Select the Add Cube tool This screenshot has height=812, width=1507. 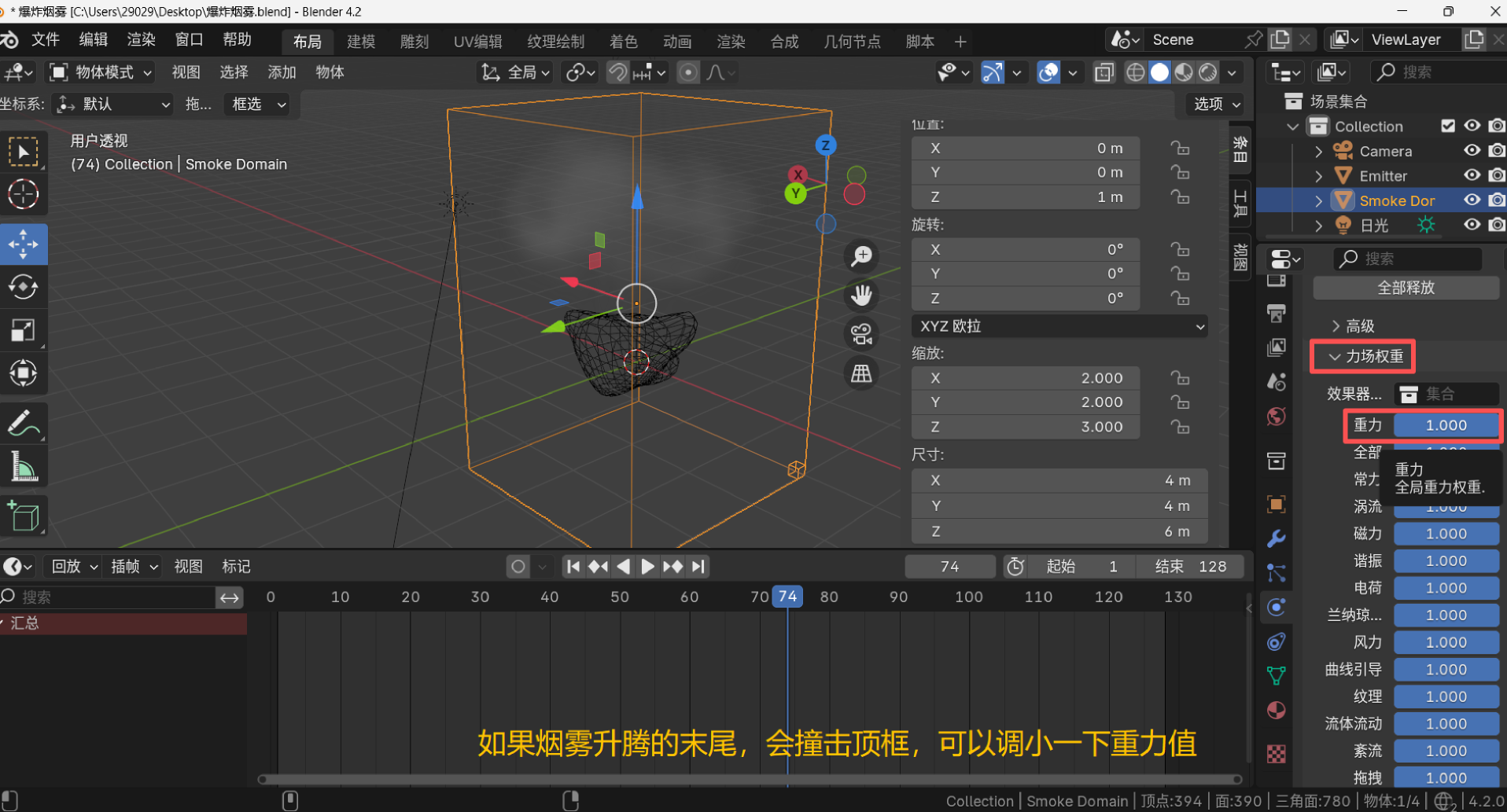24,516
